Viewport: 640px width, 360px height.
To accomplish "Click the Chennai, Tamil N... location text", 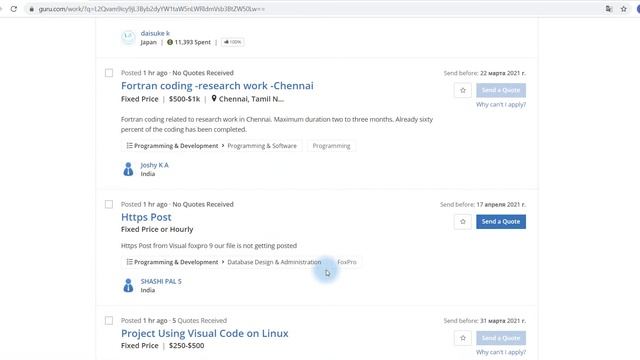I will [x=251, y=99].
